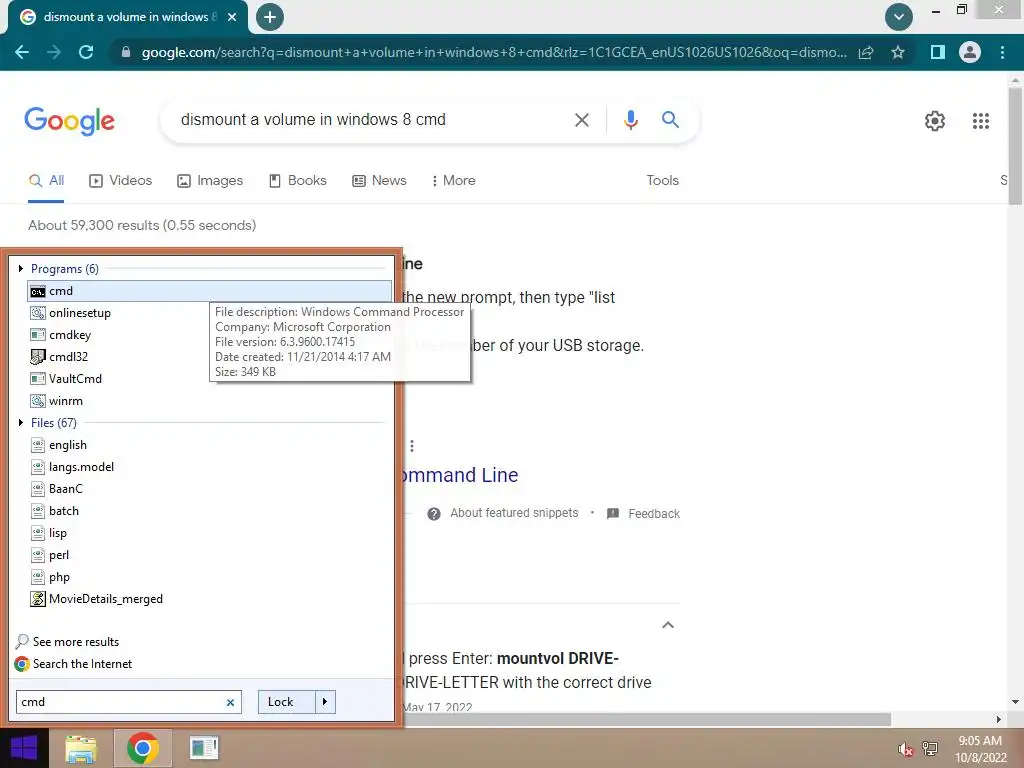Screen dimensions: 1024x768
Task: Click the address bar URL
Action: (x=494, y=52)
